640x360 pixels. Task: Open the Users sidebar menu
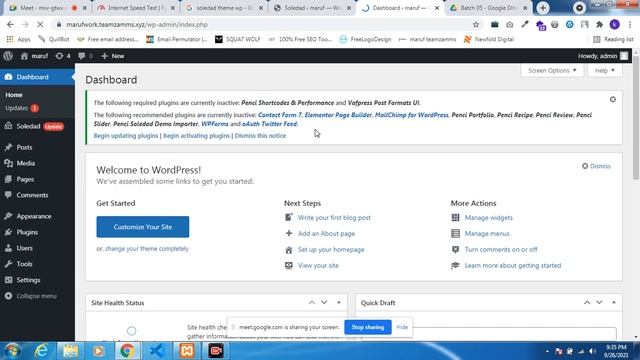[24, 248]
